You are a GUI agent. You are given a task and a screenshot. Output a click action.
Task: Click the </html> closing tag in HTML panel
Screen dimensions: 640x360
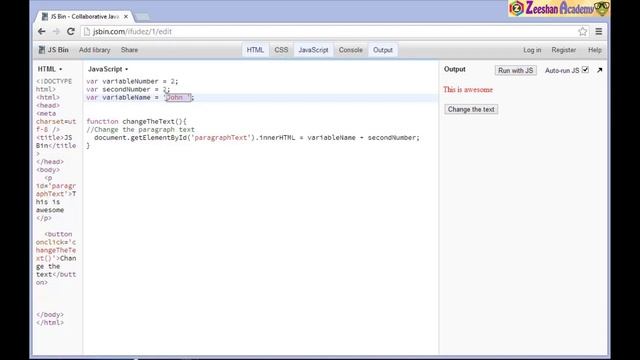pos(50,322)
